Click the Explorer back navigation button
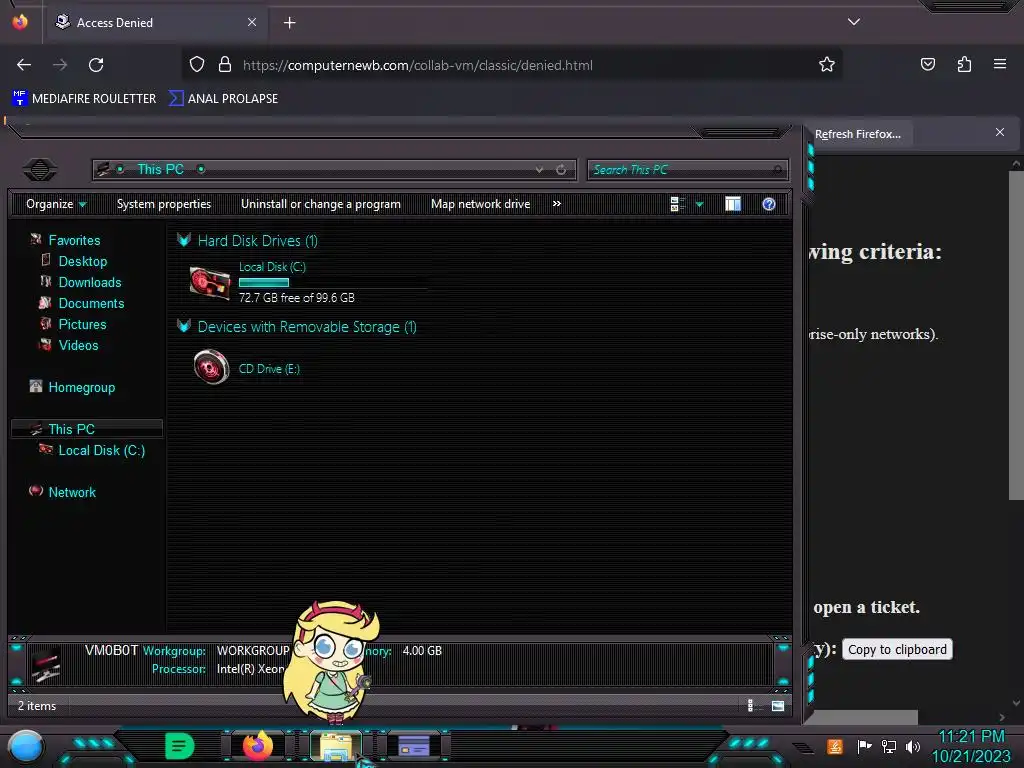1024x768 pixels. (40, 170)
